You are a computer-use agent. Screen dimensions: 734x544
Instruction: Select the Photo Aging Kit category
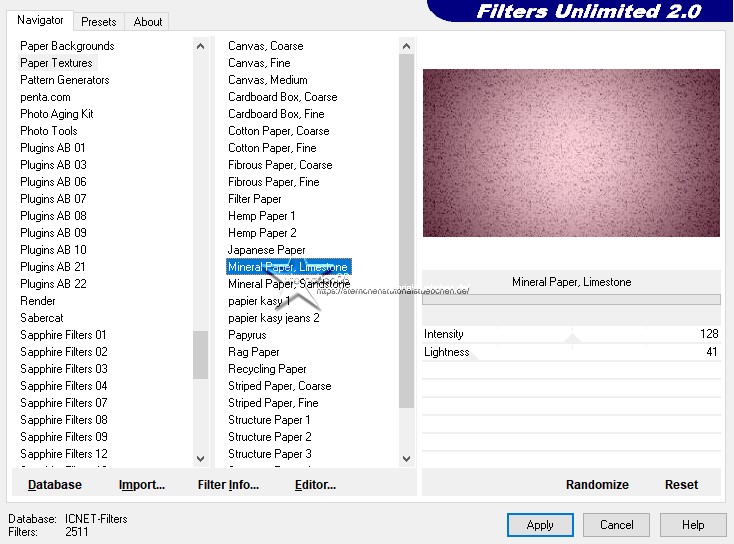[x=57, y=114]
